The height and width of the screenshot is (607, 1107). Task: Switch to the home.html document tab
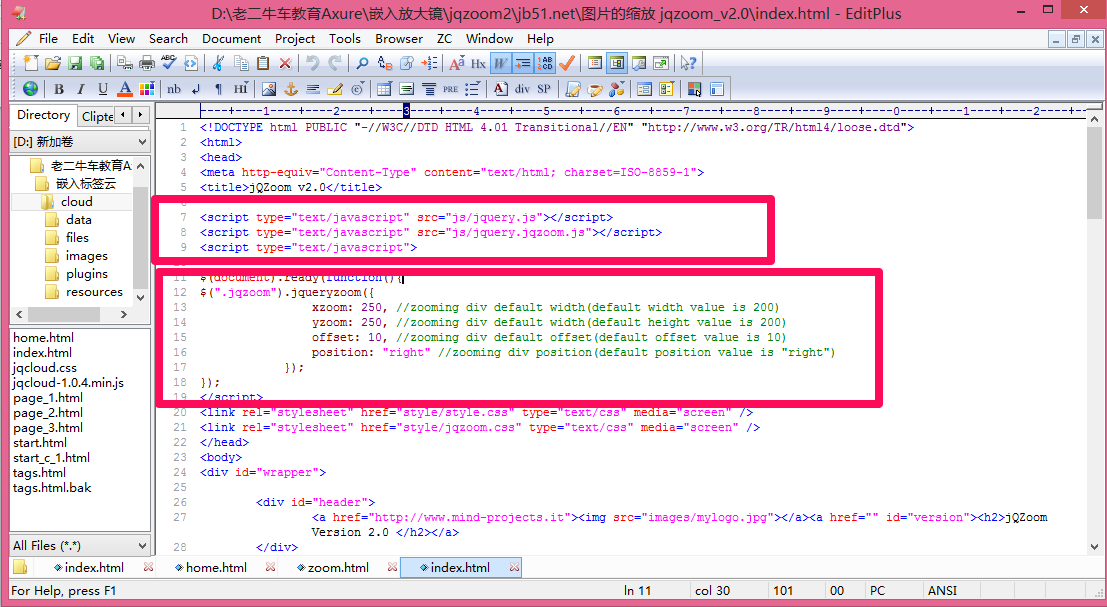click(216, 567)
